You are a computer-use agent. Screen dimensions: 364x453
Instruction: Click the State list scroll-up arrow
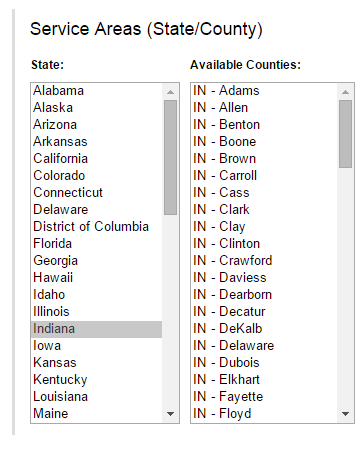[x=170, y=92]
